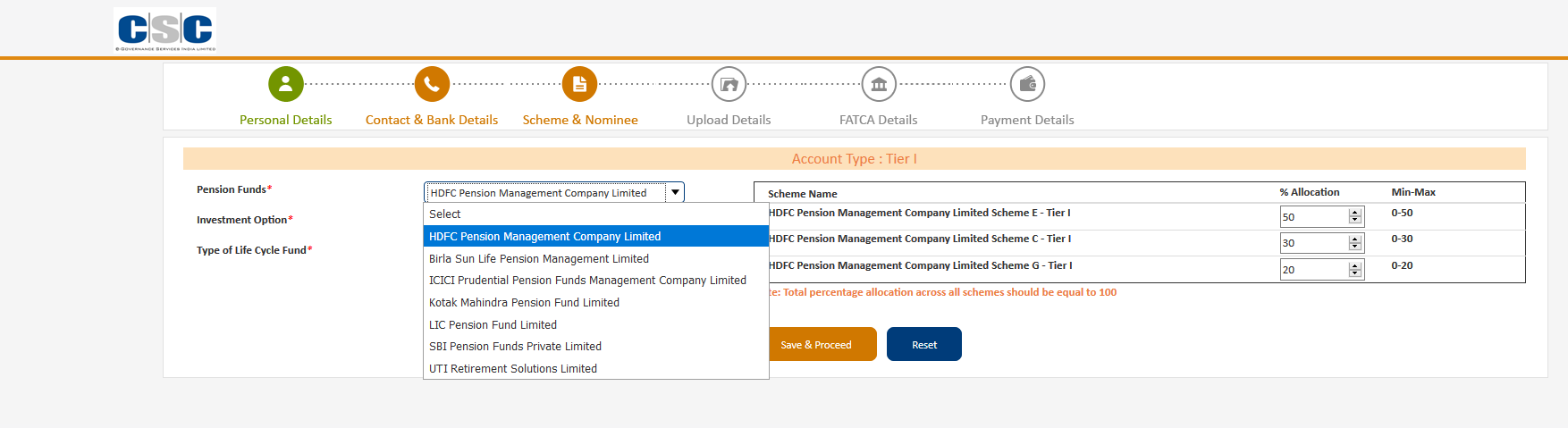
Task: Select ICICI Prudential Pension Funds Management option
Action: click(x=596, y=281)
